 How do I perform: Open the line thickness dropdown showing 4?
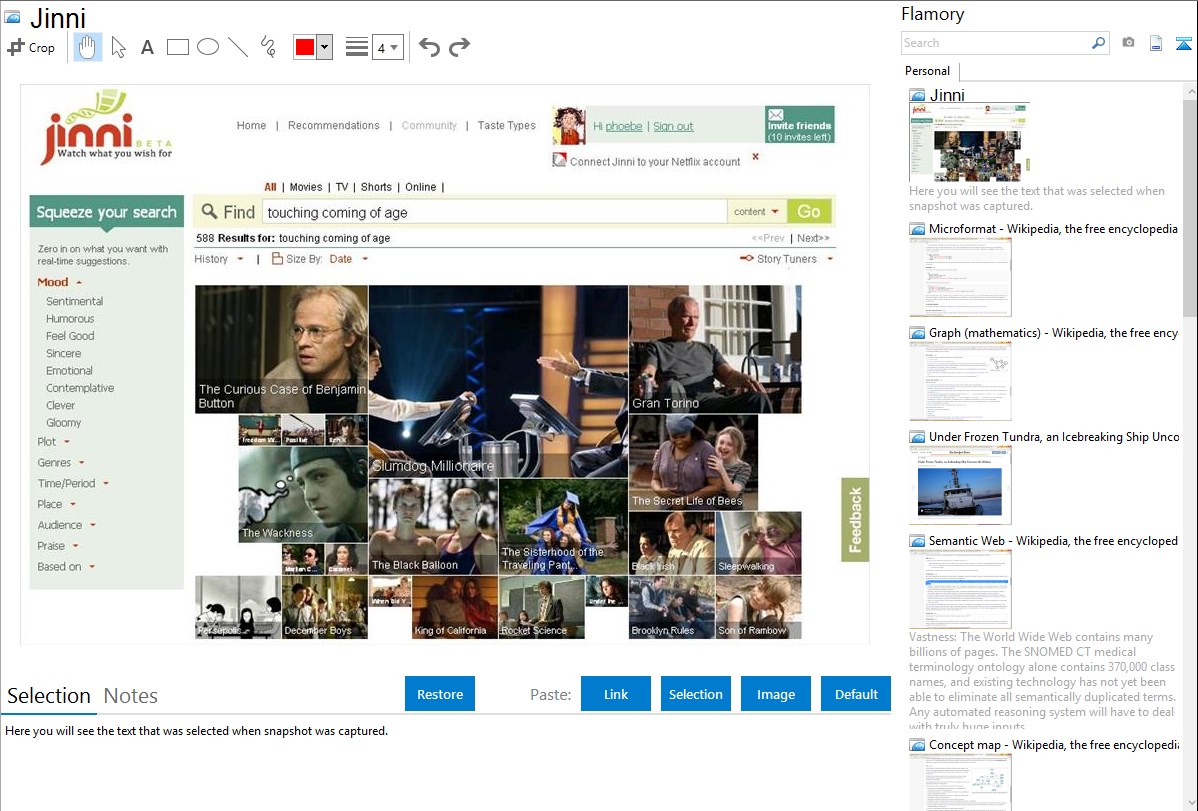[387, 47]
